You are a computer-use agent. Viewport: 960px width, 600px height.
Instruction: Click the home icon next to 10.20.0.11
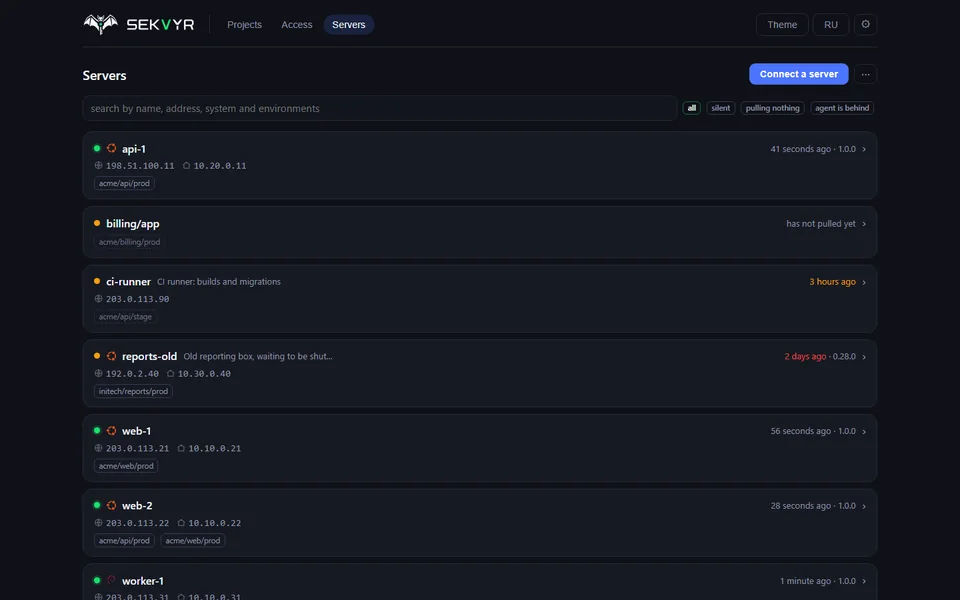click(186, 165)
